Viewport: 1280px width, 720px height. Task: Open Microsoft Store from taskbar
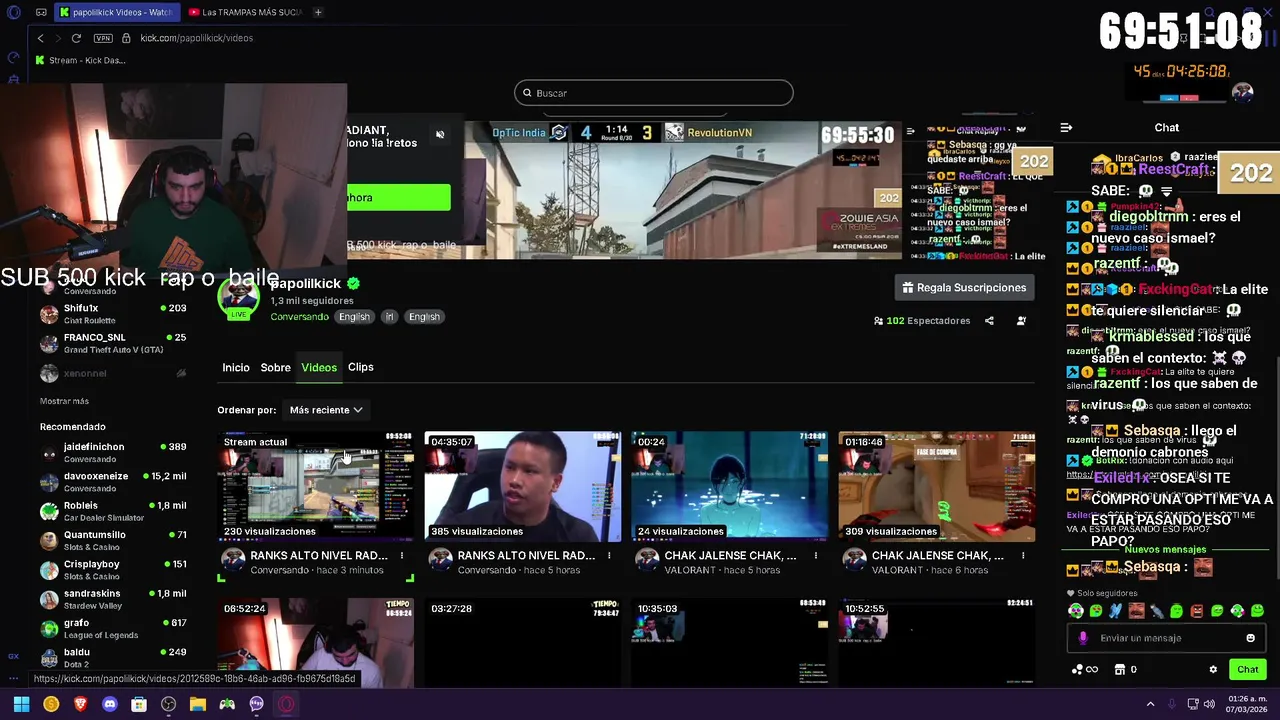(x=139, y=704)
